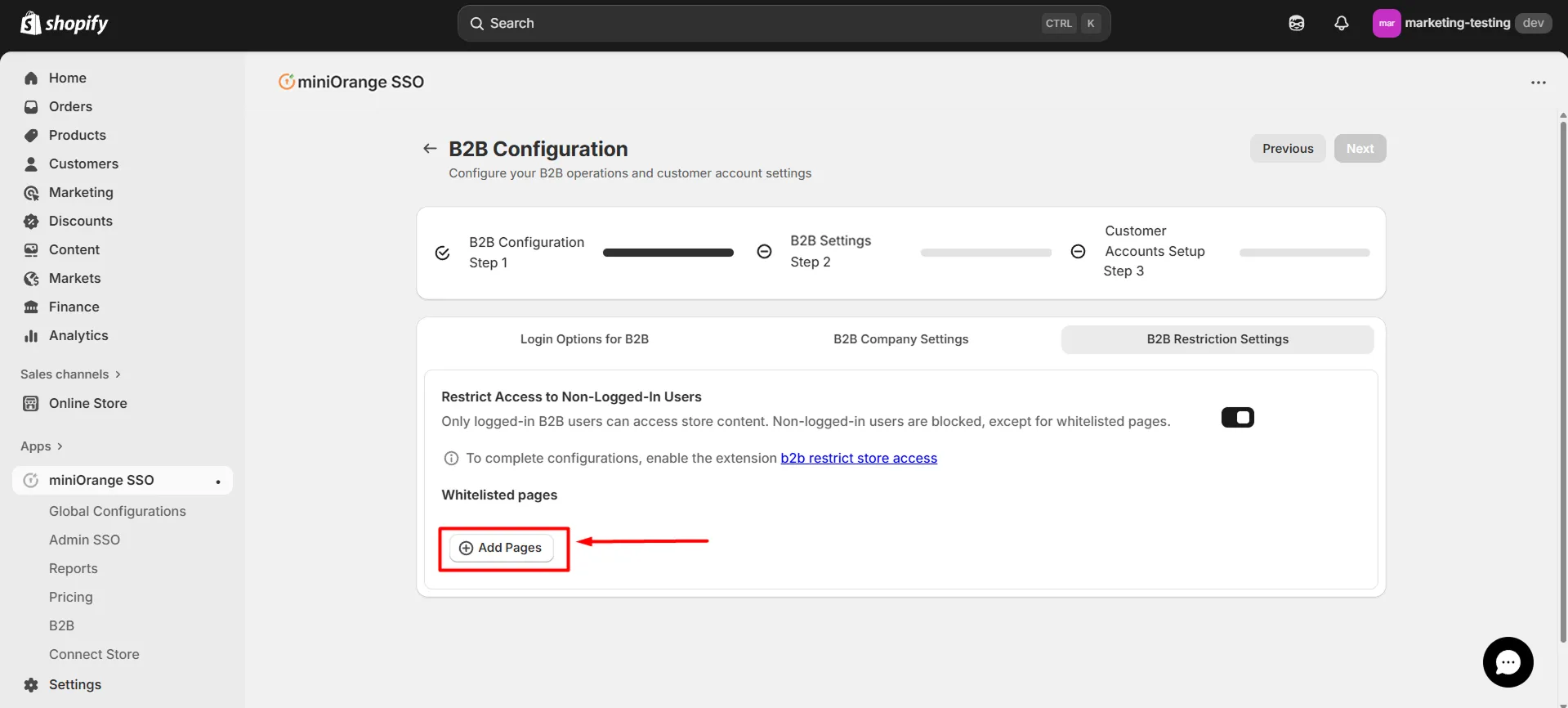Click the Add Pages button
The width and height of the screenshot is (1568, 708).
(501, 548)
